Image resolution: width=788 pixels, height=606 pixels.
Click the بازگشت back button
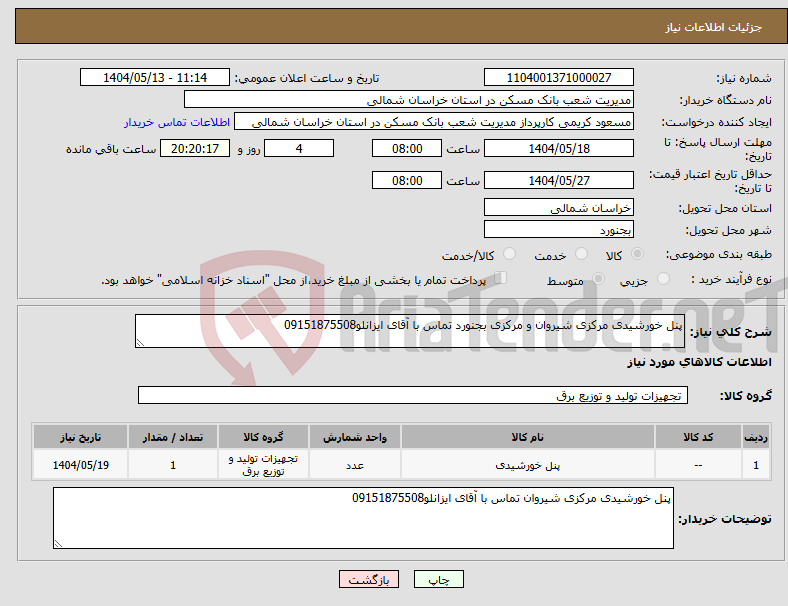tap(369, 579)
